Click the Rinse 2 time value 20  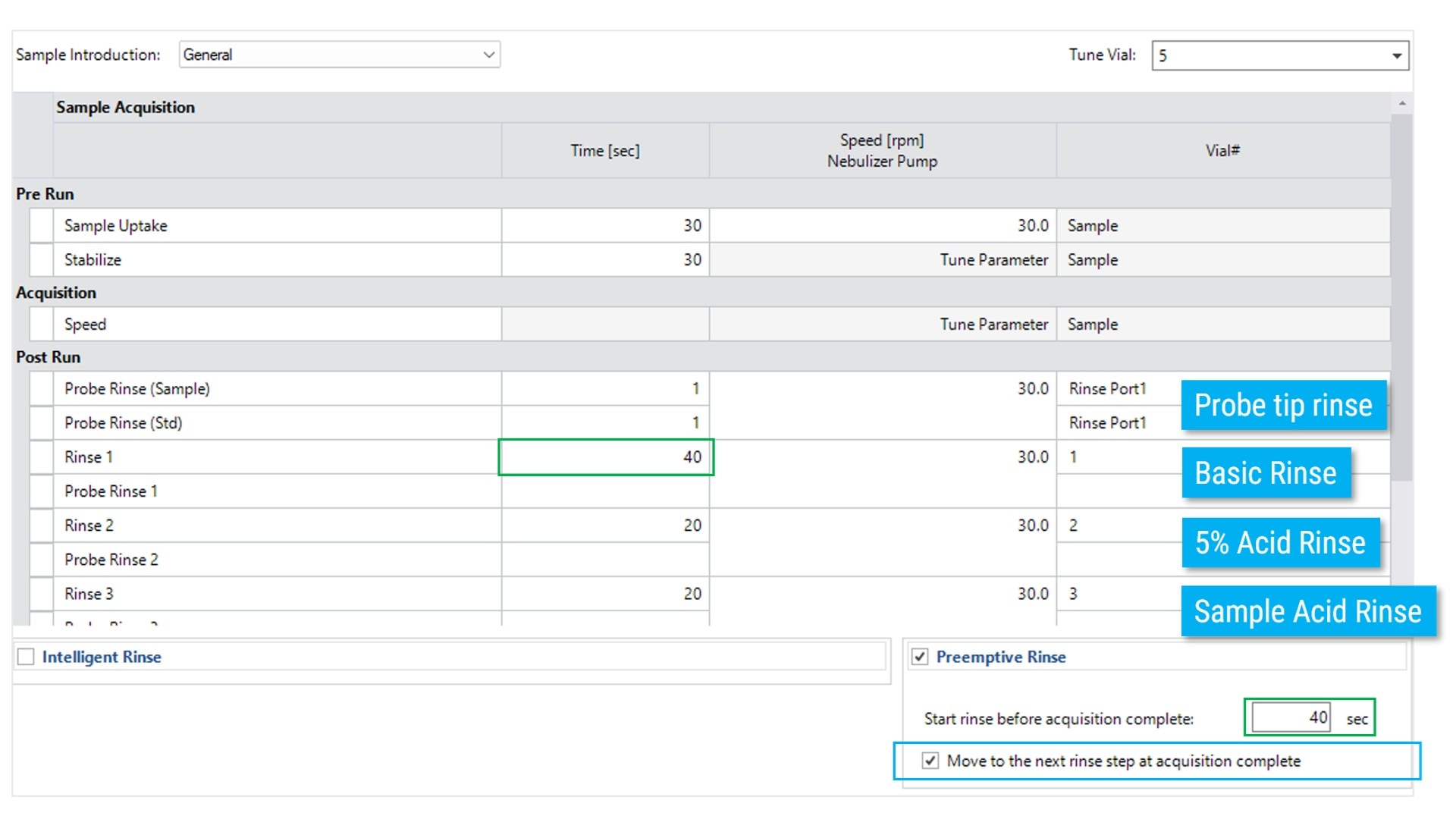pos(606,526)
